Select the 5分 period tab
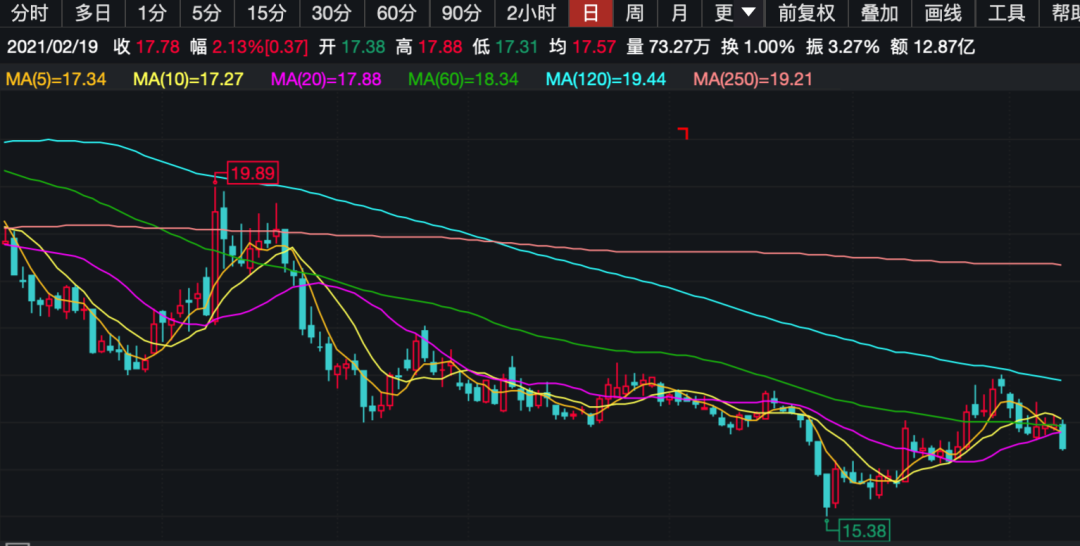Screen dimensions: 1080x546 [207, 13]
